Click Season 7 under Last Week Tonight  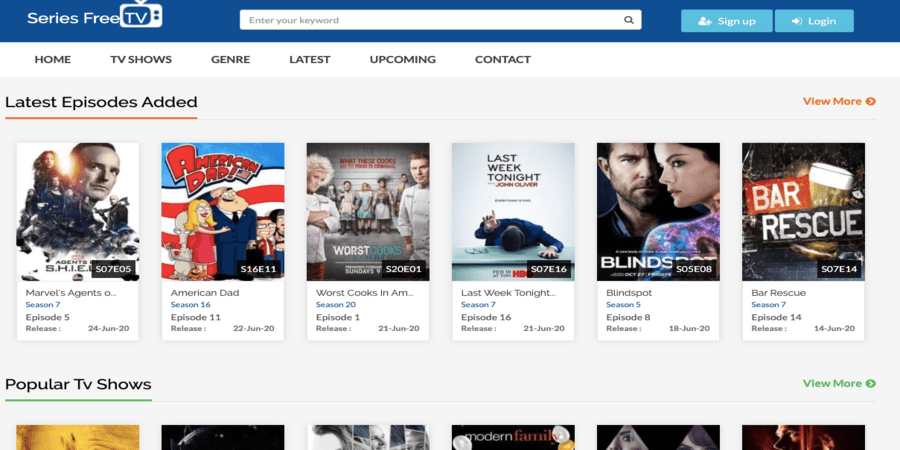tap(479, 305)
